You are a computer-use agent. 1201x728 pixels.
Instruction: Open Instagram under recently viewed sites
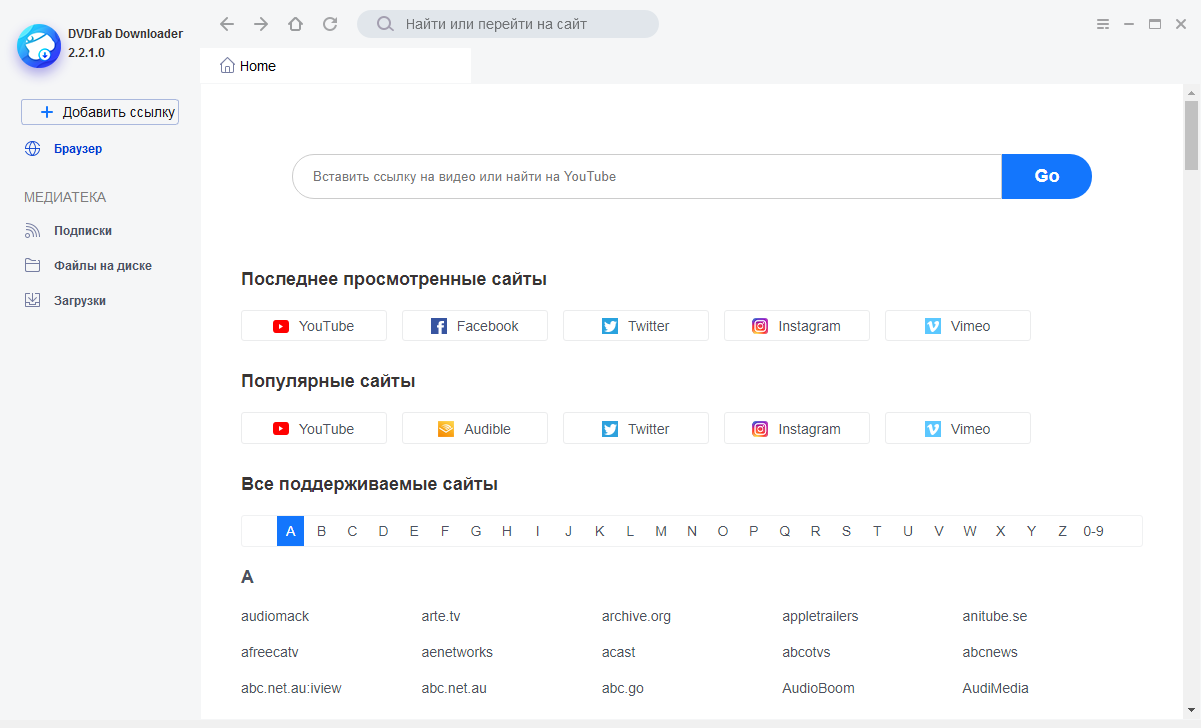click(797, 326)
